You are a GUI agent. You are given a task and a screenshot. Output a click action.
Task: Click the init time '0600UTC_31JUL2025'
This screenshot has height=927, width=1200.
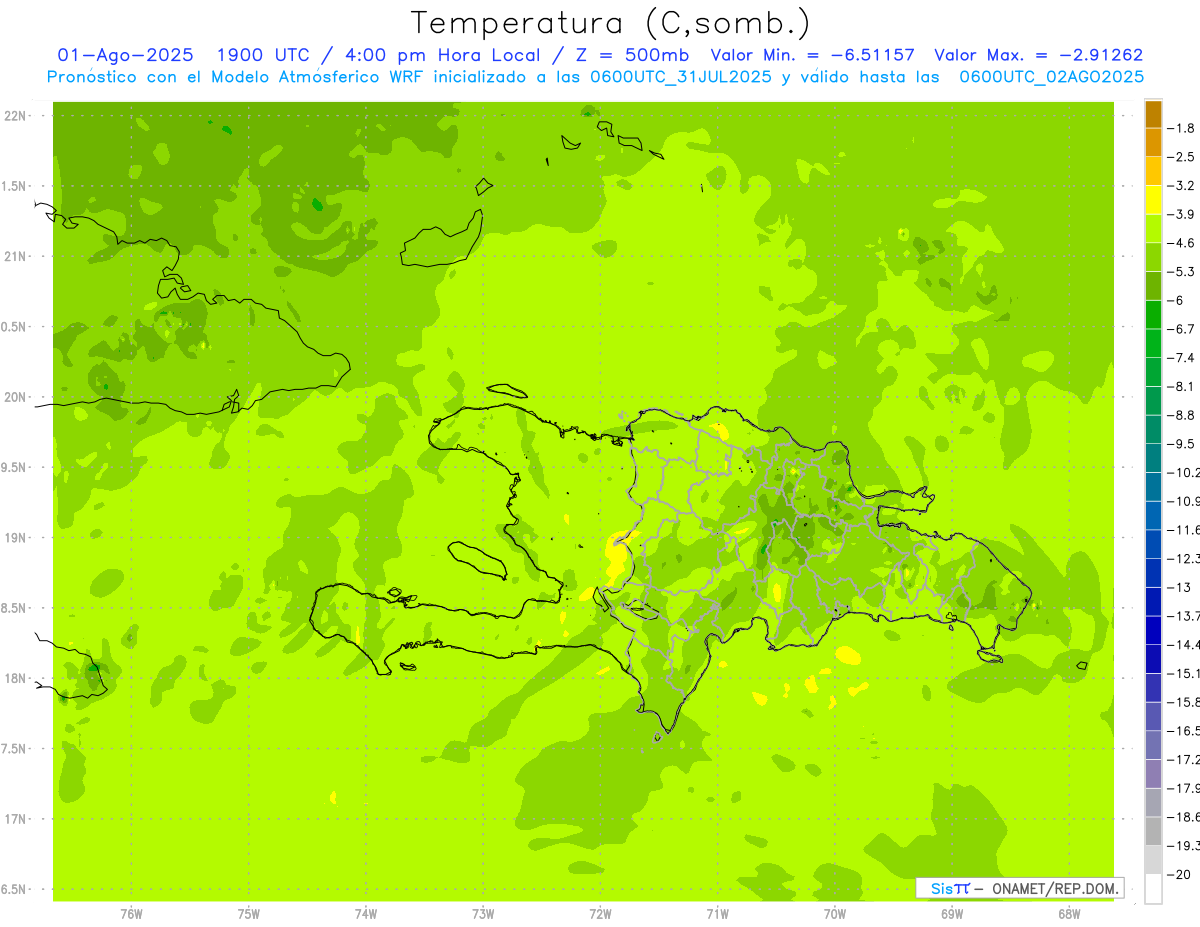pyautogui.click(x=681, y=77)
